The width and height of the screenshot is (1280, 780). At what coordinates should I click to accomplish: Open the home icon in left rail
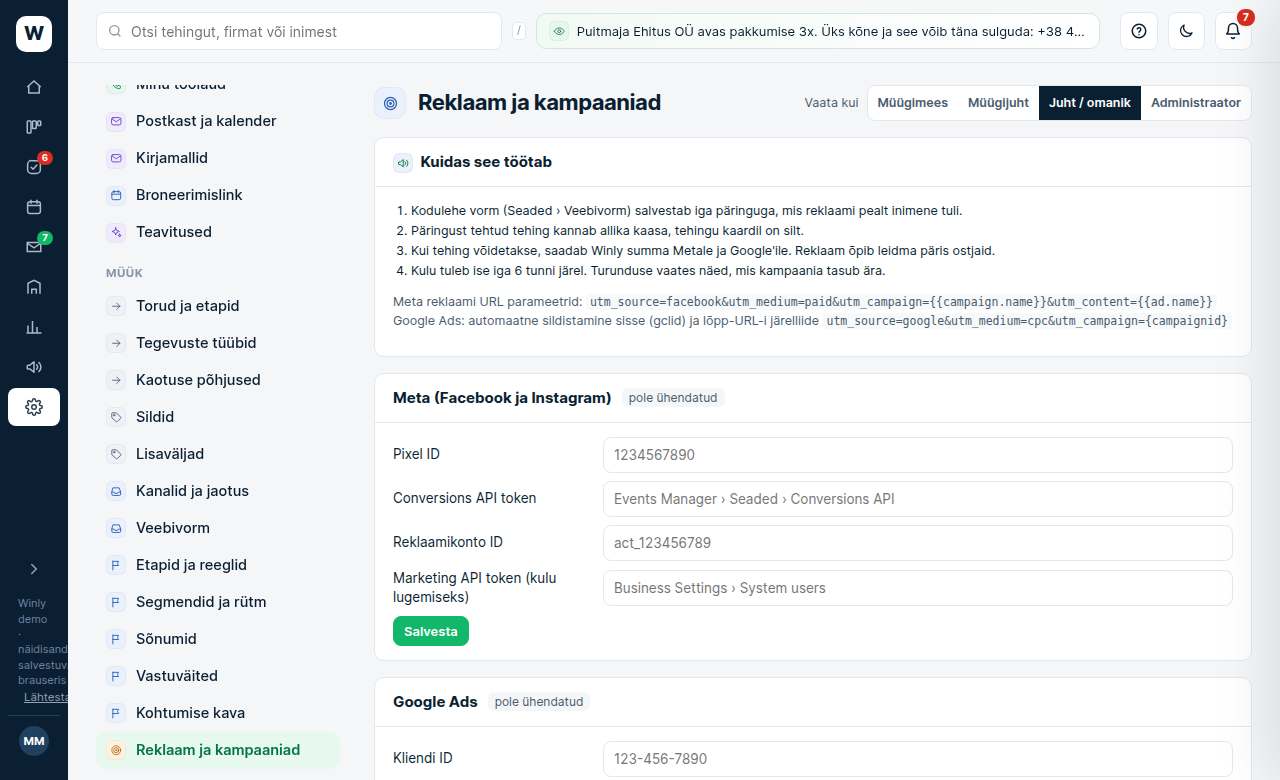pyautogui.click(x=34, y=87)
